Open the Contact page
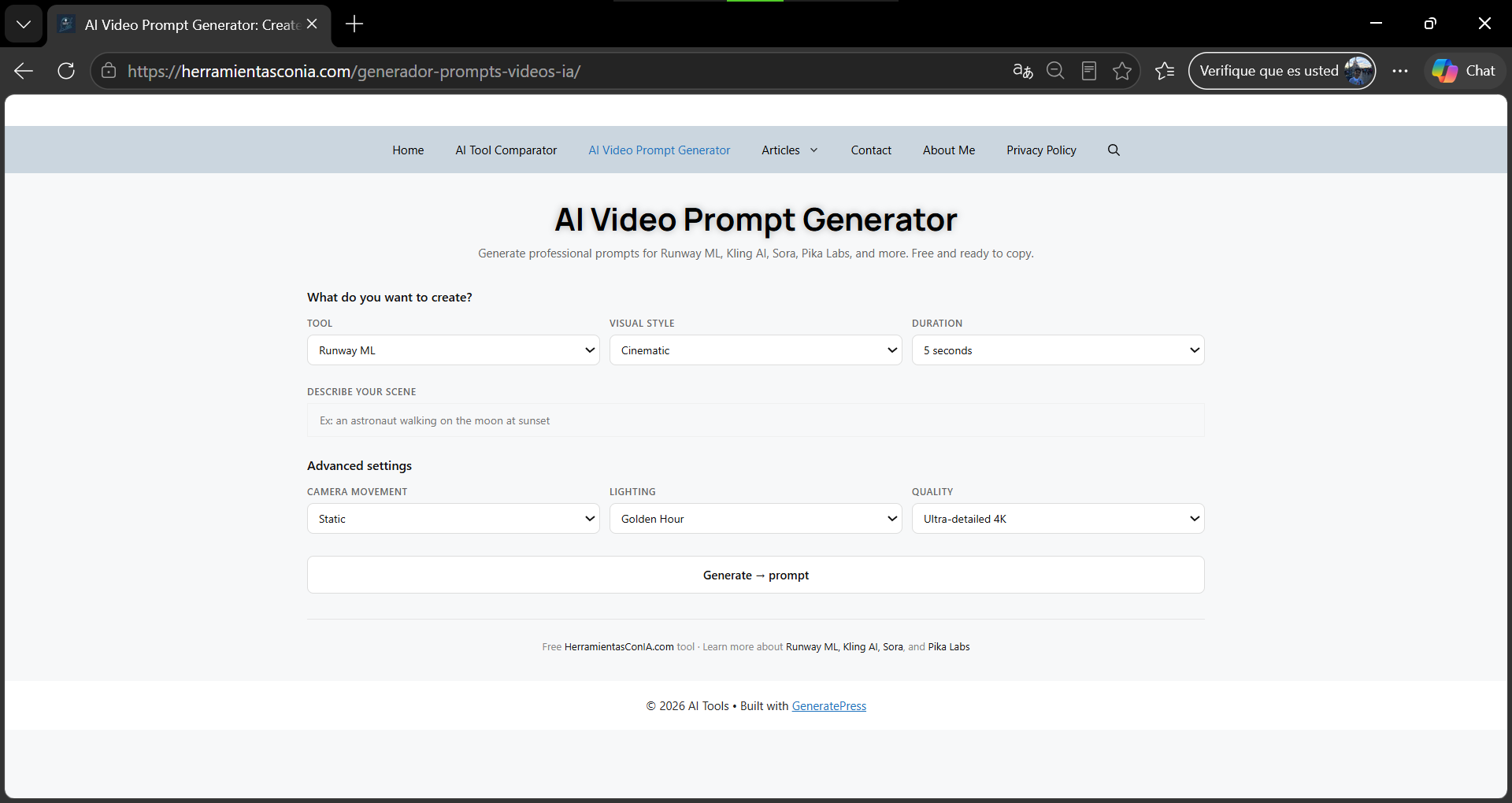The image size is (1512, 803). pyautogui.click(x=871, y=150)
